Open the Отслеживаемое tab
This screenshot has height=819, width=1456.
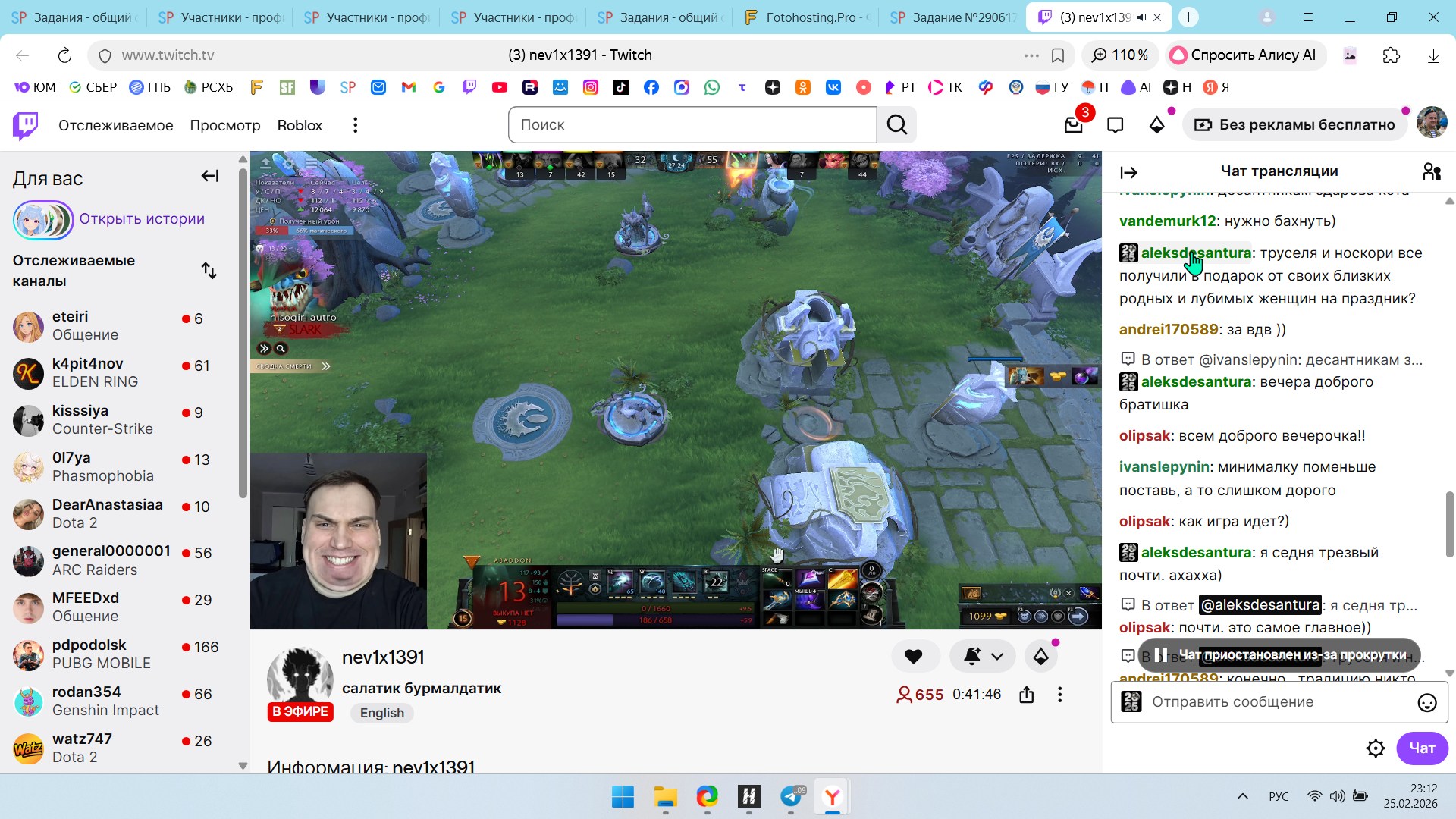click(115, 125)
